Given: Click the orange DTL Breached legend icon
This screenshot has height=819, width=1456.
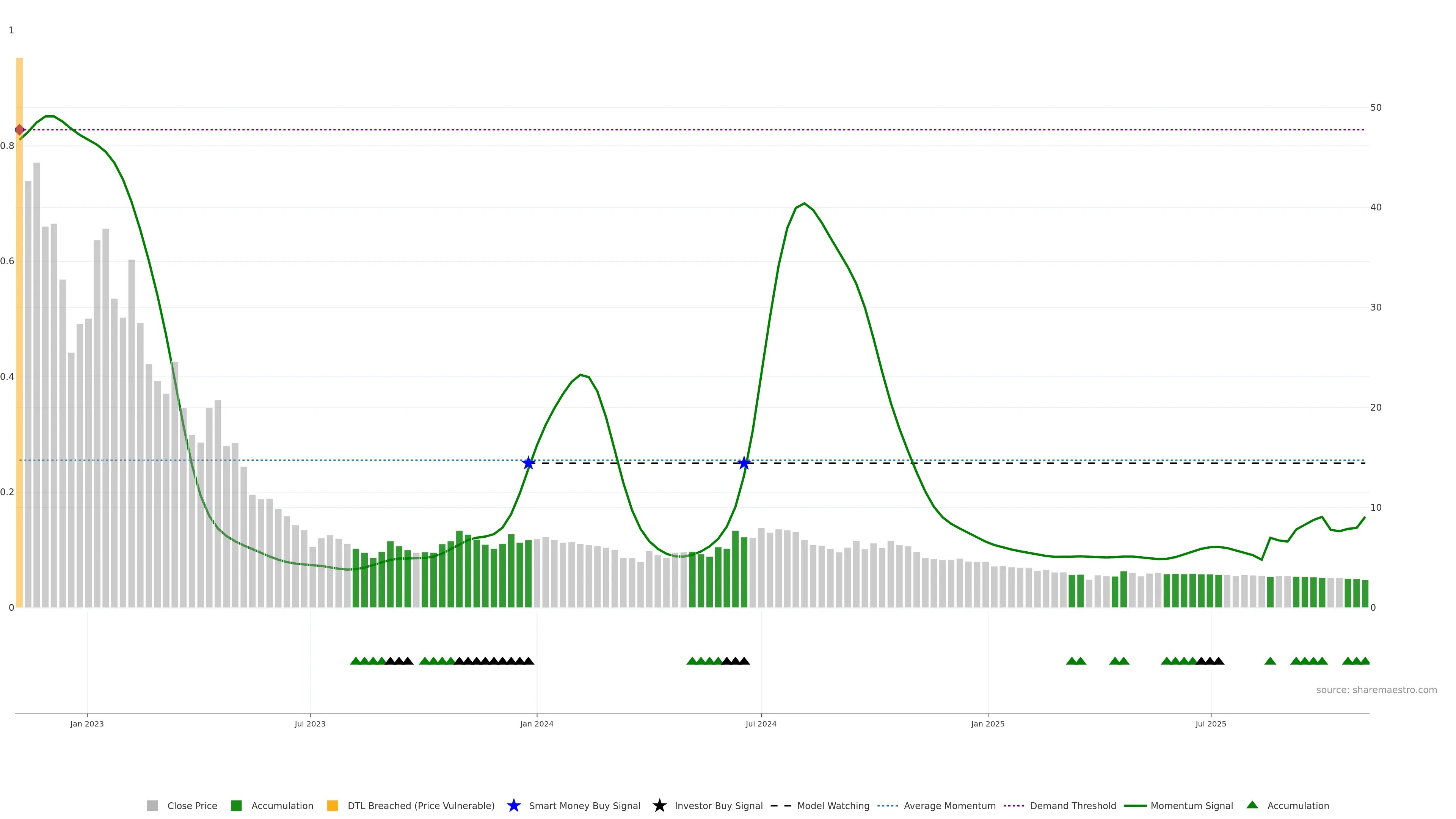Looking at the screenshot, I should coord(333,805).
